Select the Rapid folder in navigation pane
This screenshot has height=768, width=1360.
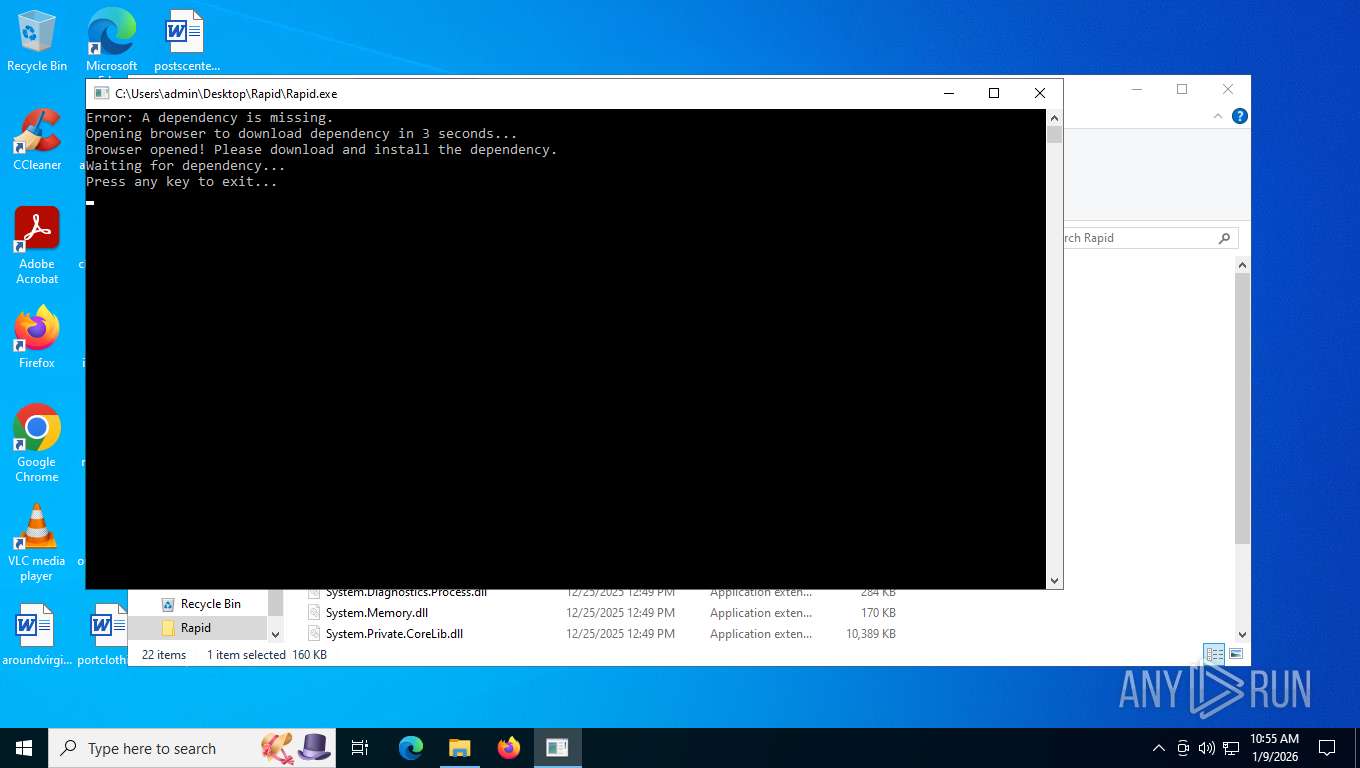tap(196, 628)
